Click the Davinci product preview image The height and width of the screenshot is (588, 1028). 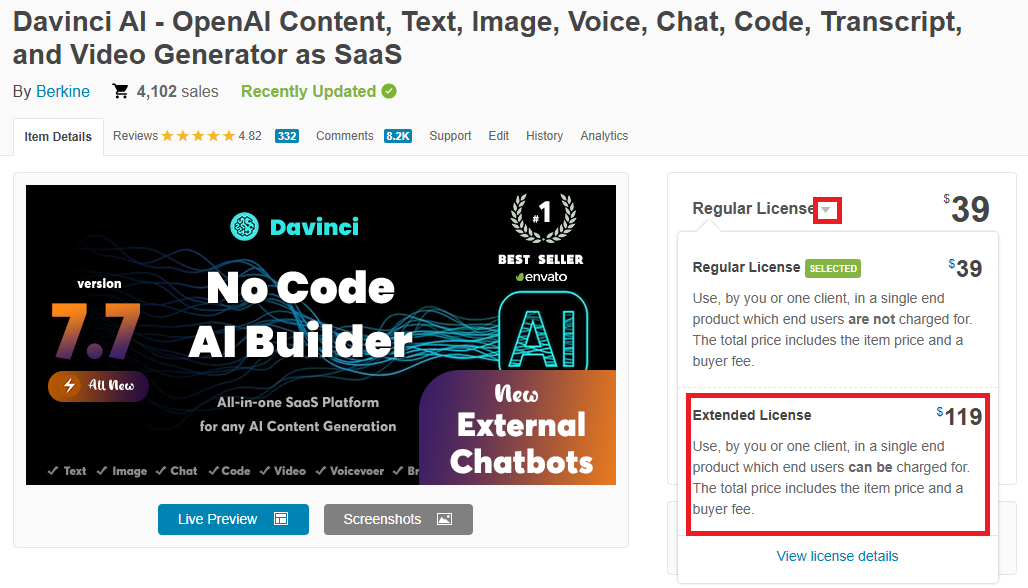point(321,335)
